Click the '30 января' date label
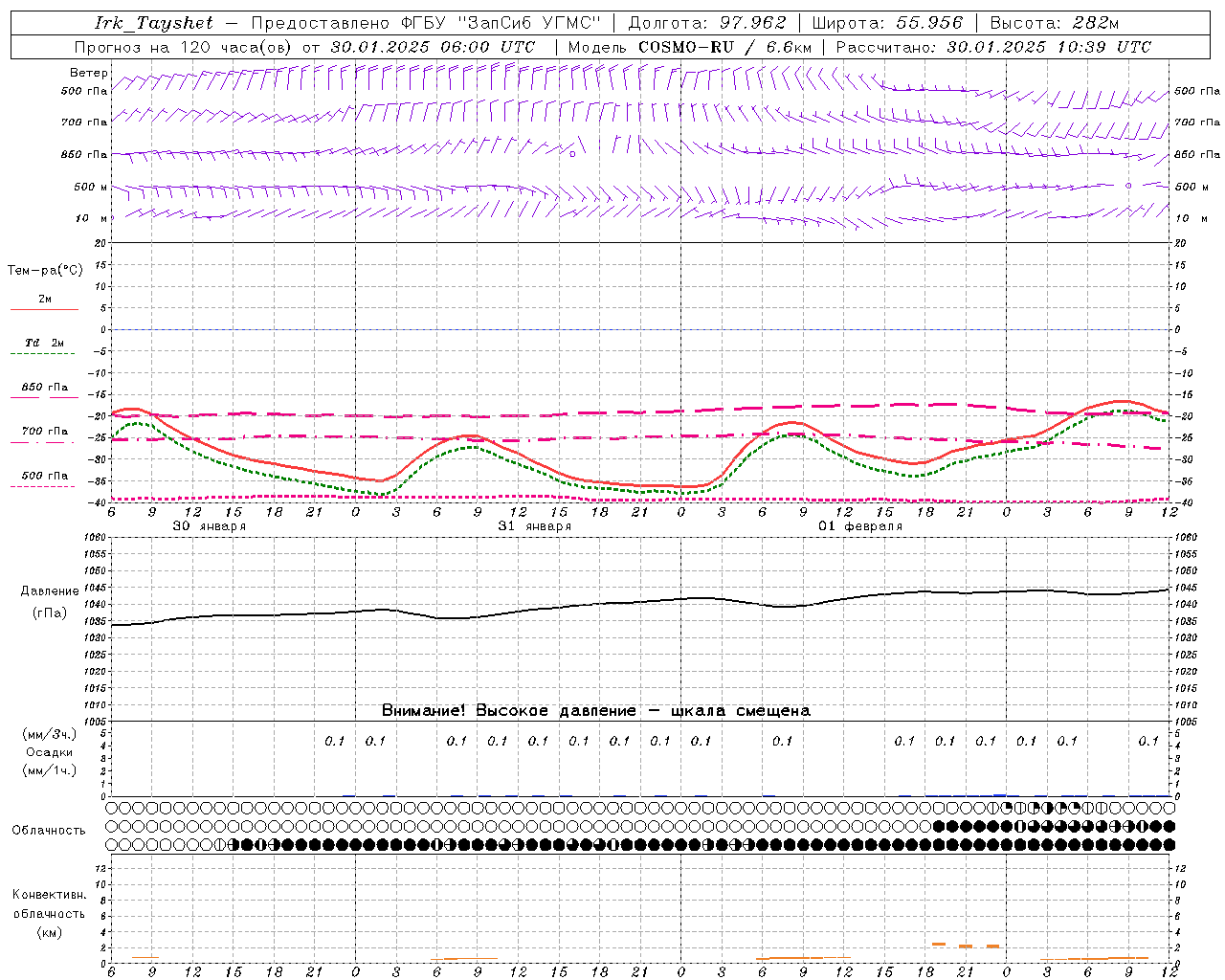The height and width of the screenshot is (980, 1225). click(209, 526)
